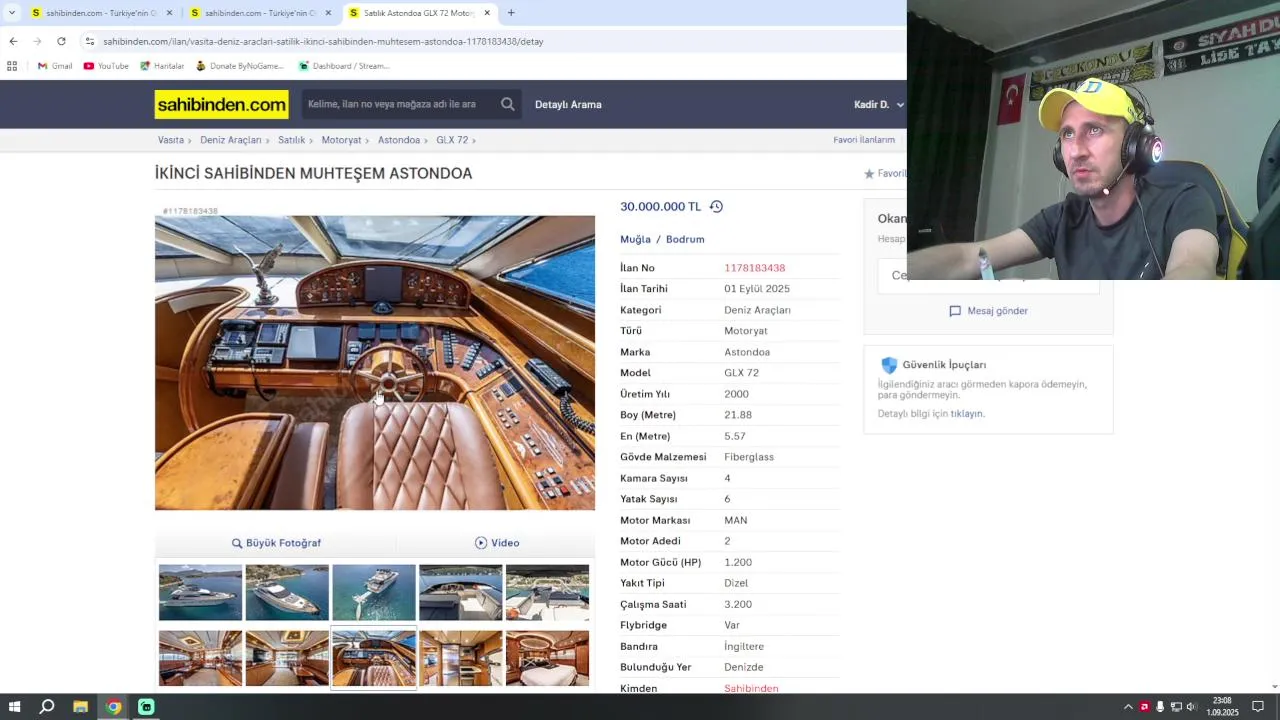1280x720 pixels.
Task: Click the main helm photo
Action: [375, 363]
